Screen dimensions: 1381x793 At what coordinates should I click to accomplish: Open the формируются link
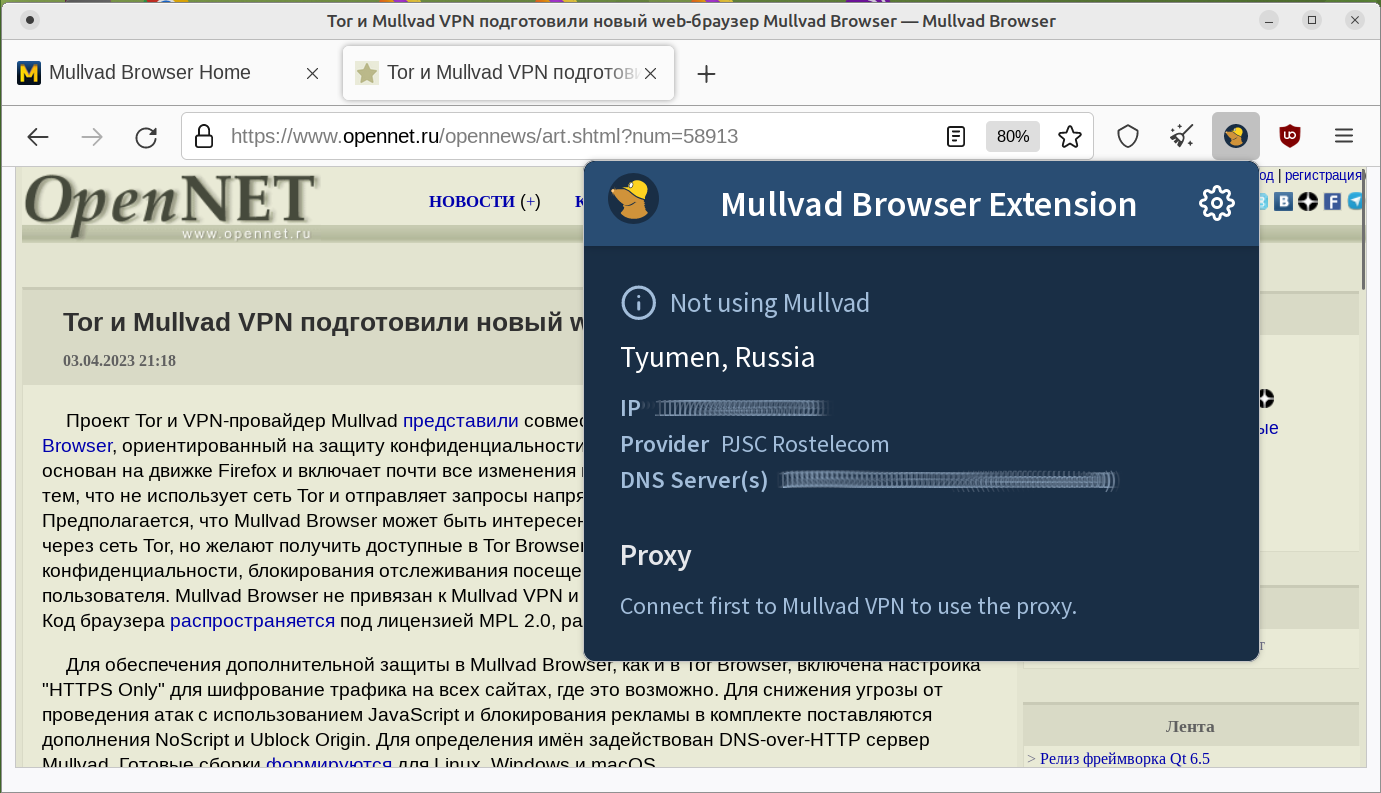329,764
